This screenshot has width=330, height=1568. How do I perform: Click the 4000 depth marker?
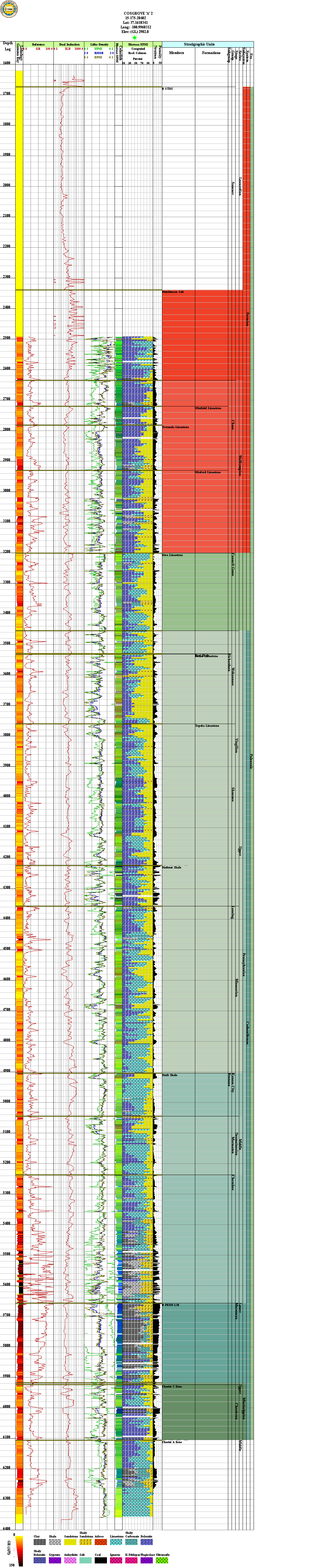[x=6, y=795]
